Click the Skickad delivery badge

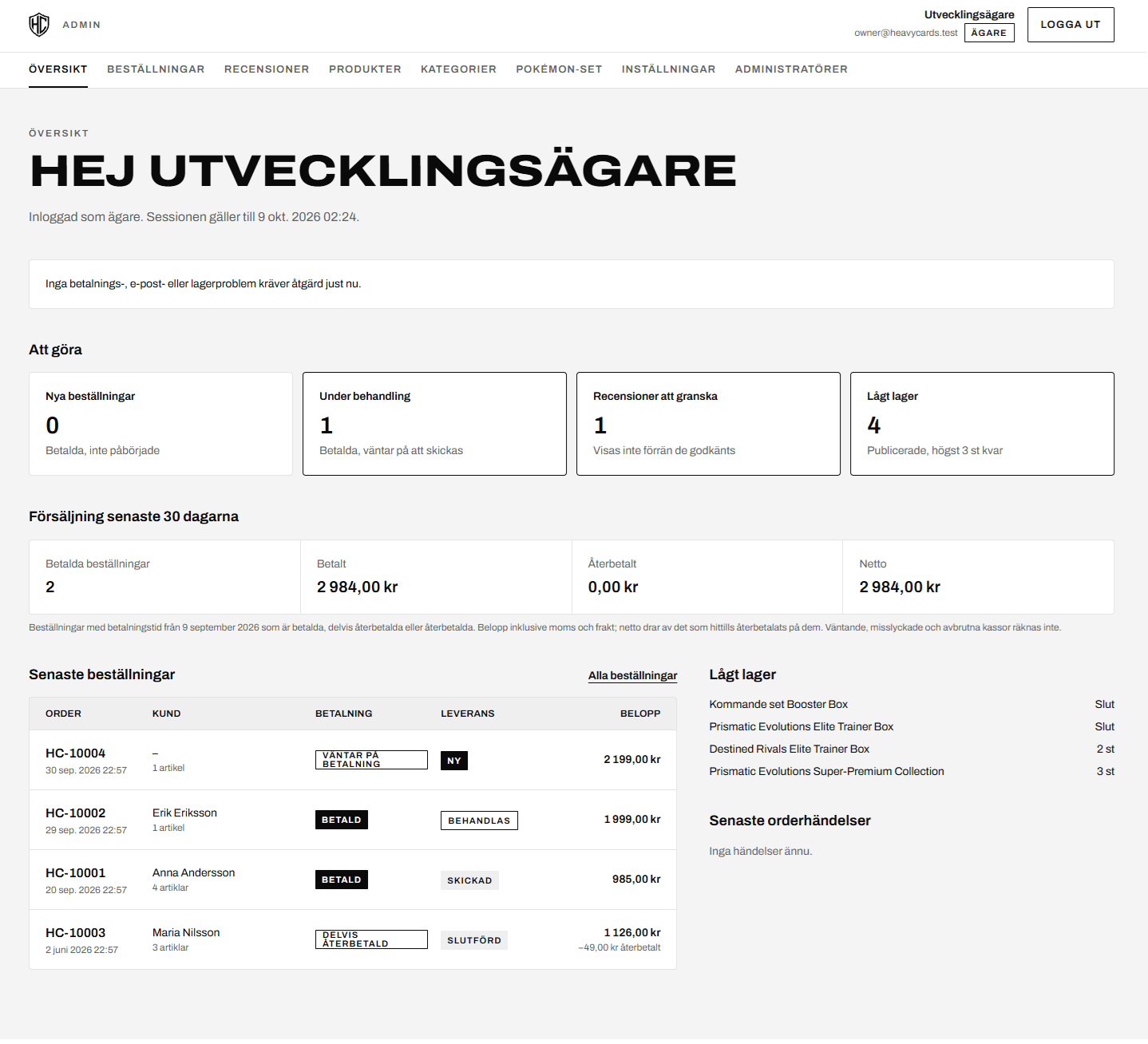tap(469, 880)
